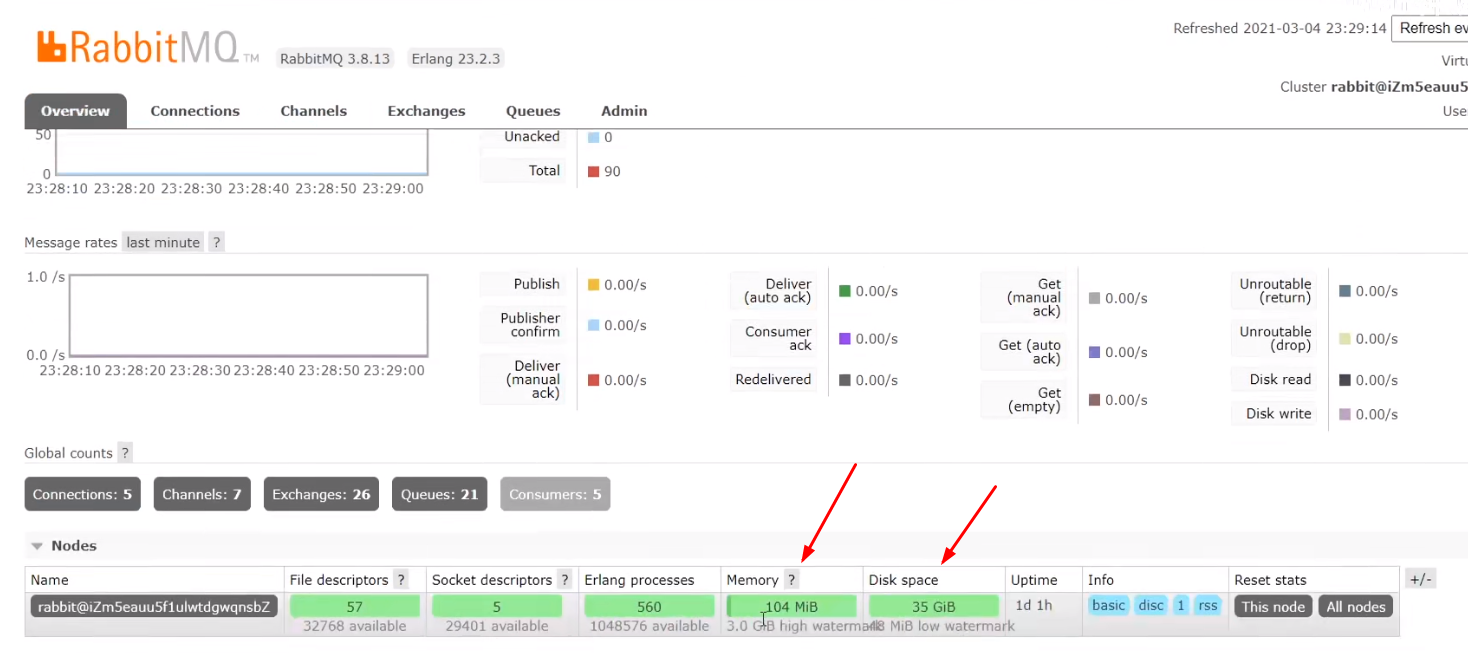
Task: Open help for File descriptors column
Action: tap(401, 580)
